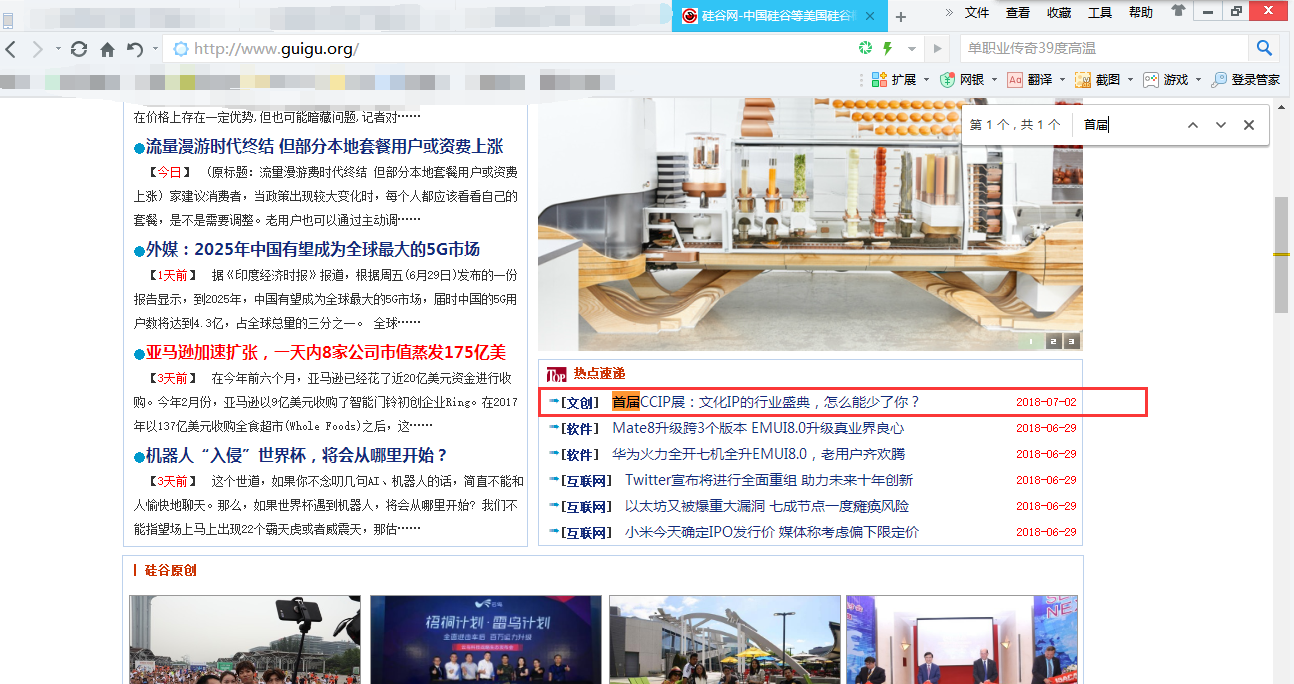Close the find-in-page bar
Viewport: 1294px width, 684px height.
click(1248, 125)
